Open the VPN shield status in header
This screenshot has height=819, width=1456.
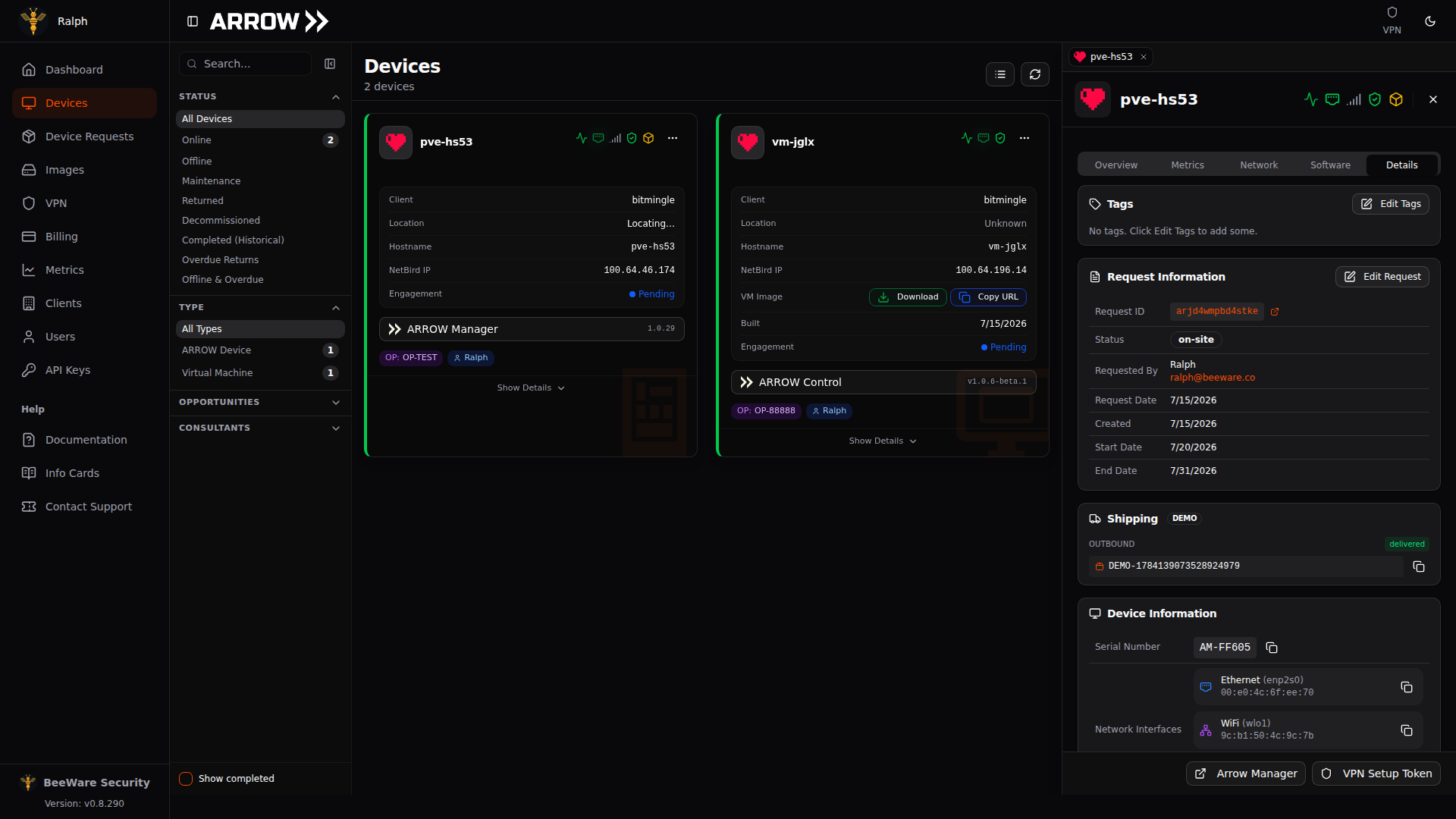(x=1392, y=20)
